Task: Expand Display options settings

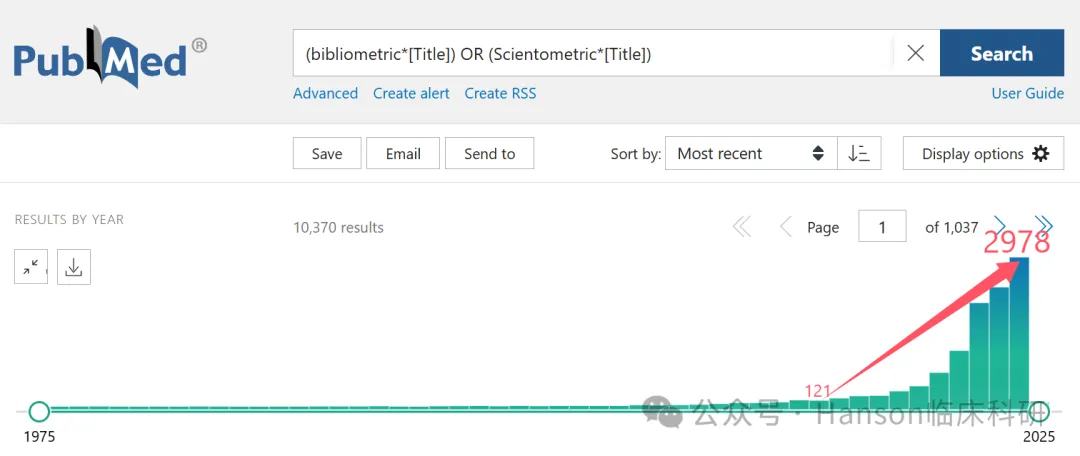Action: [x=984, y=154]
